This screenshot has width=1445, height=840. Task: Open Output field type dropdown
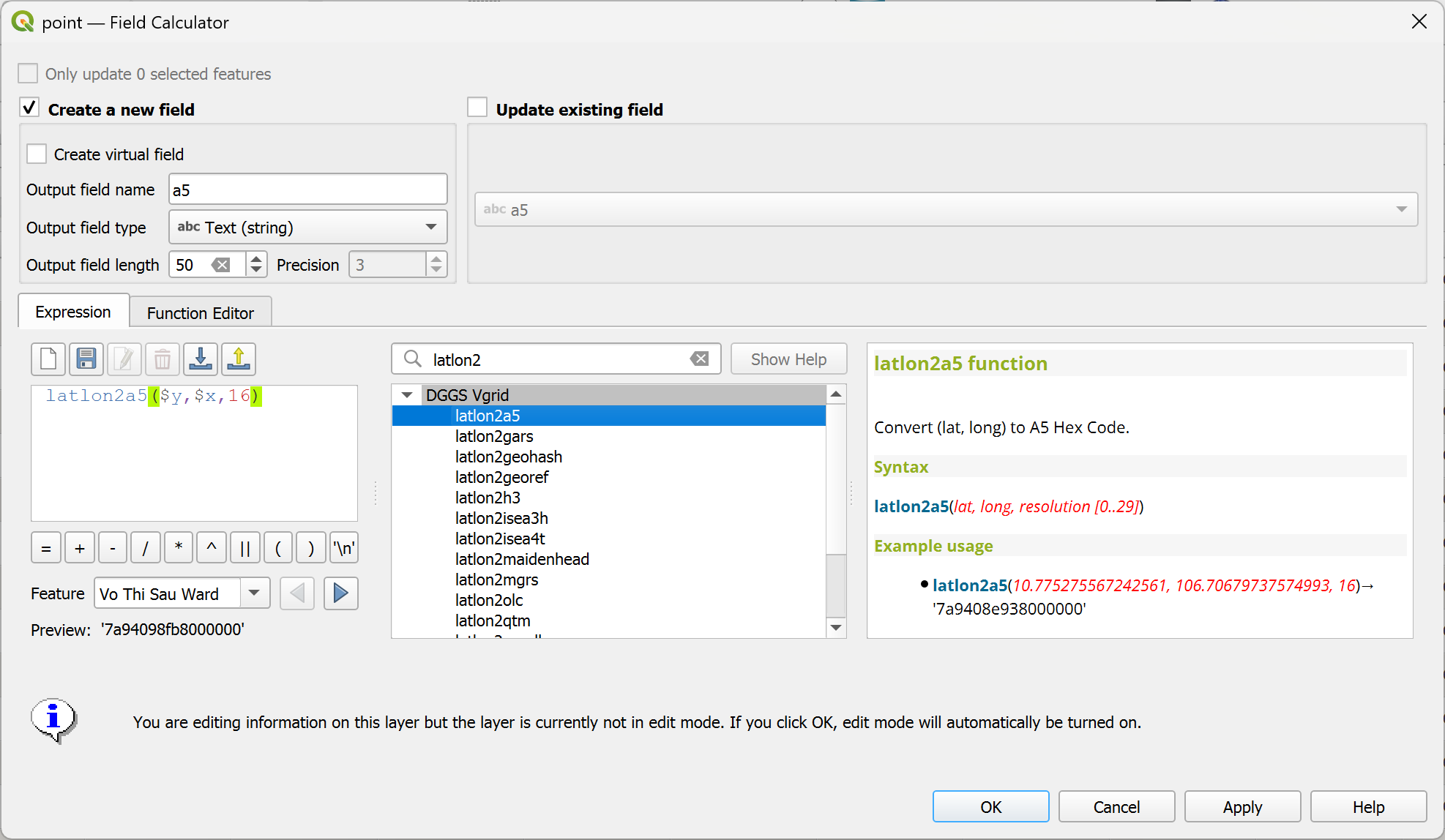[x=307, y=228]
